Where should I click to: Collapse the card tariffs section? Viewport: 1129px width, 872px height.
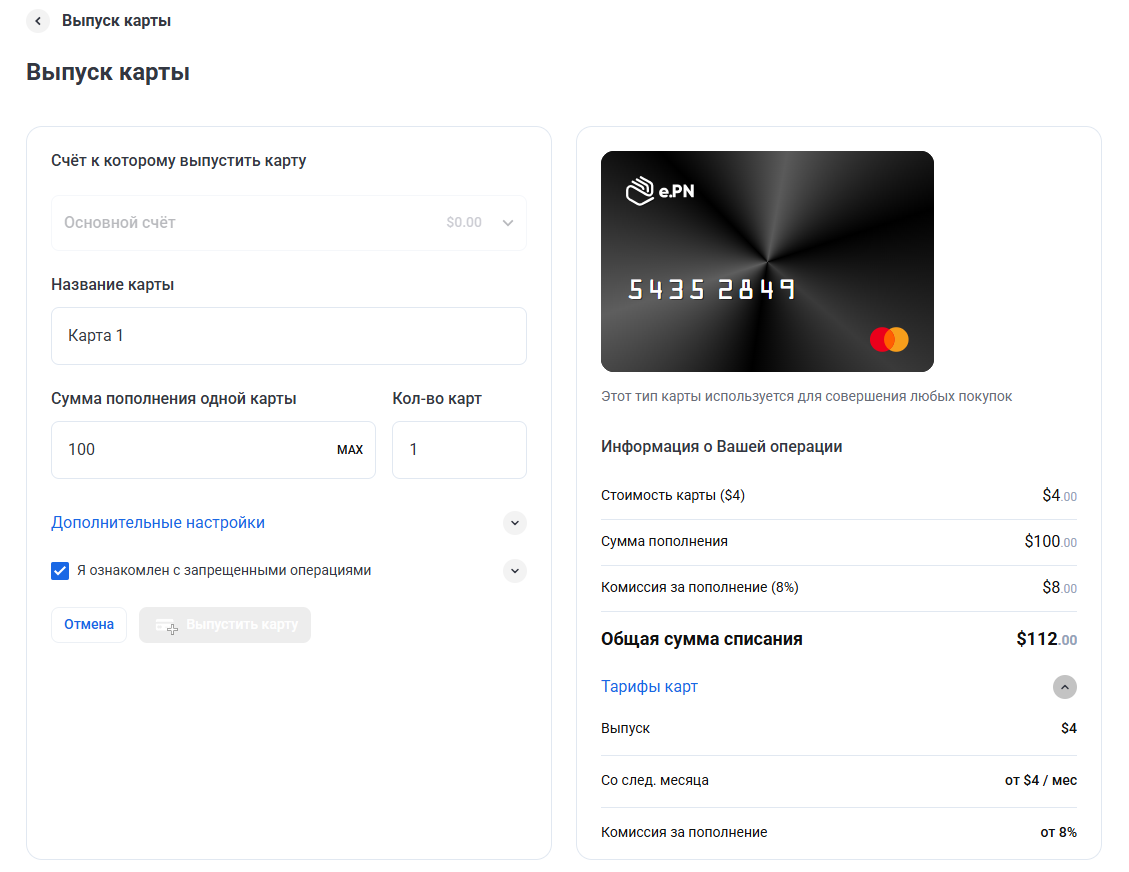(1064, 687)
